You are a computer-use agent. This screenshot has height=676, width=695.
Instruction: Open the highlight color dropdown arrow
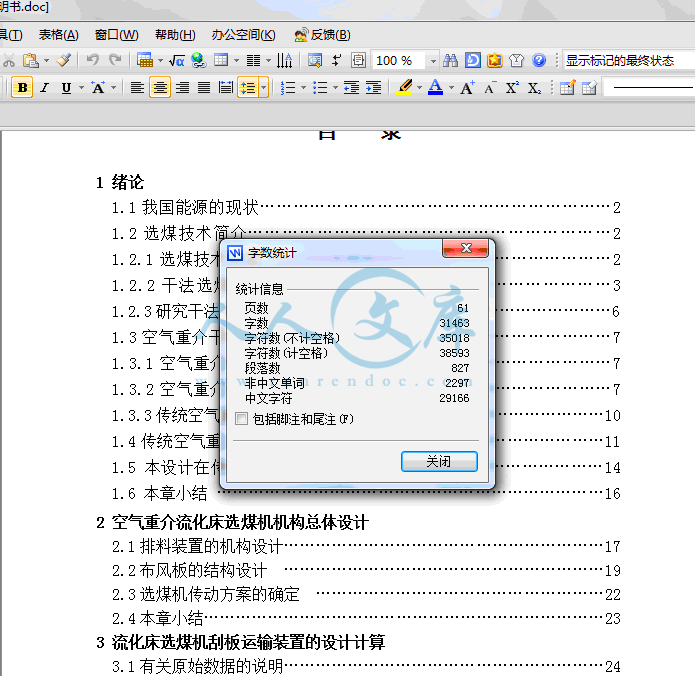(419, 88)
